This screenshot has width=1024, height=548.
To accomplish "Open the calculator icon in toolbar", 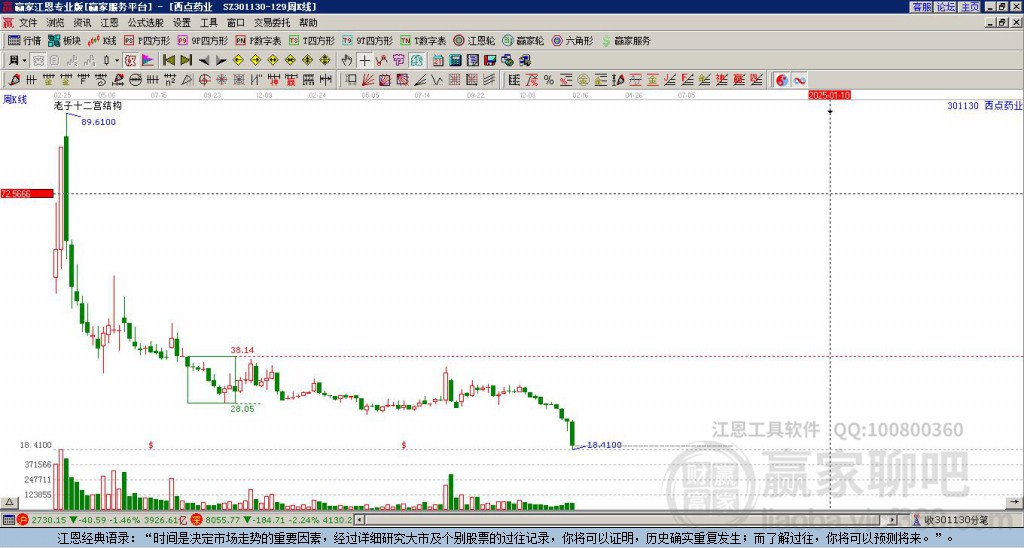I will pyautogui.click(x=455, y=60).
